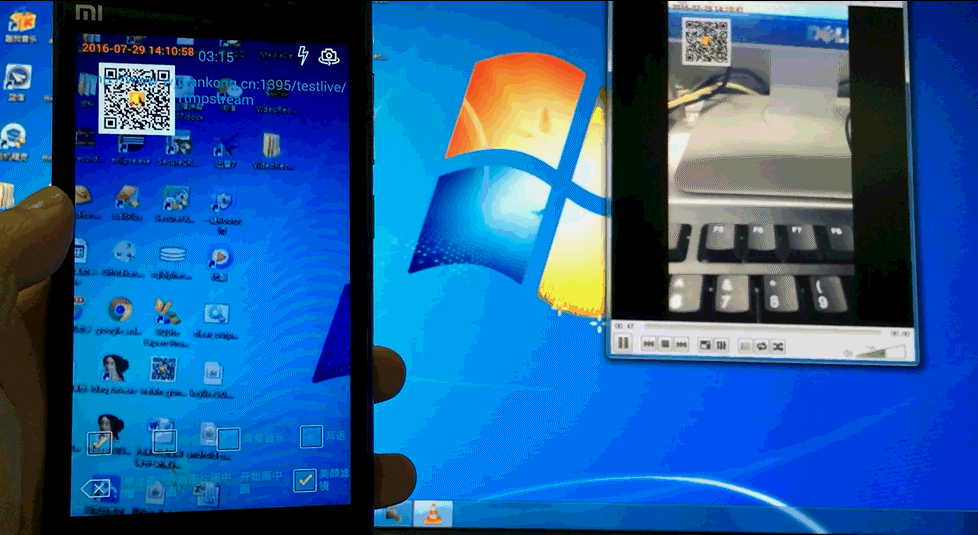
Task: Tick the empty checkbox over the Word icon
Action: tap(165, 441)
